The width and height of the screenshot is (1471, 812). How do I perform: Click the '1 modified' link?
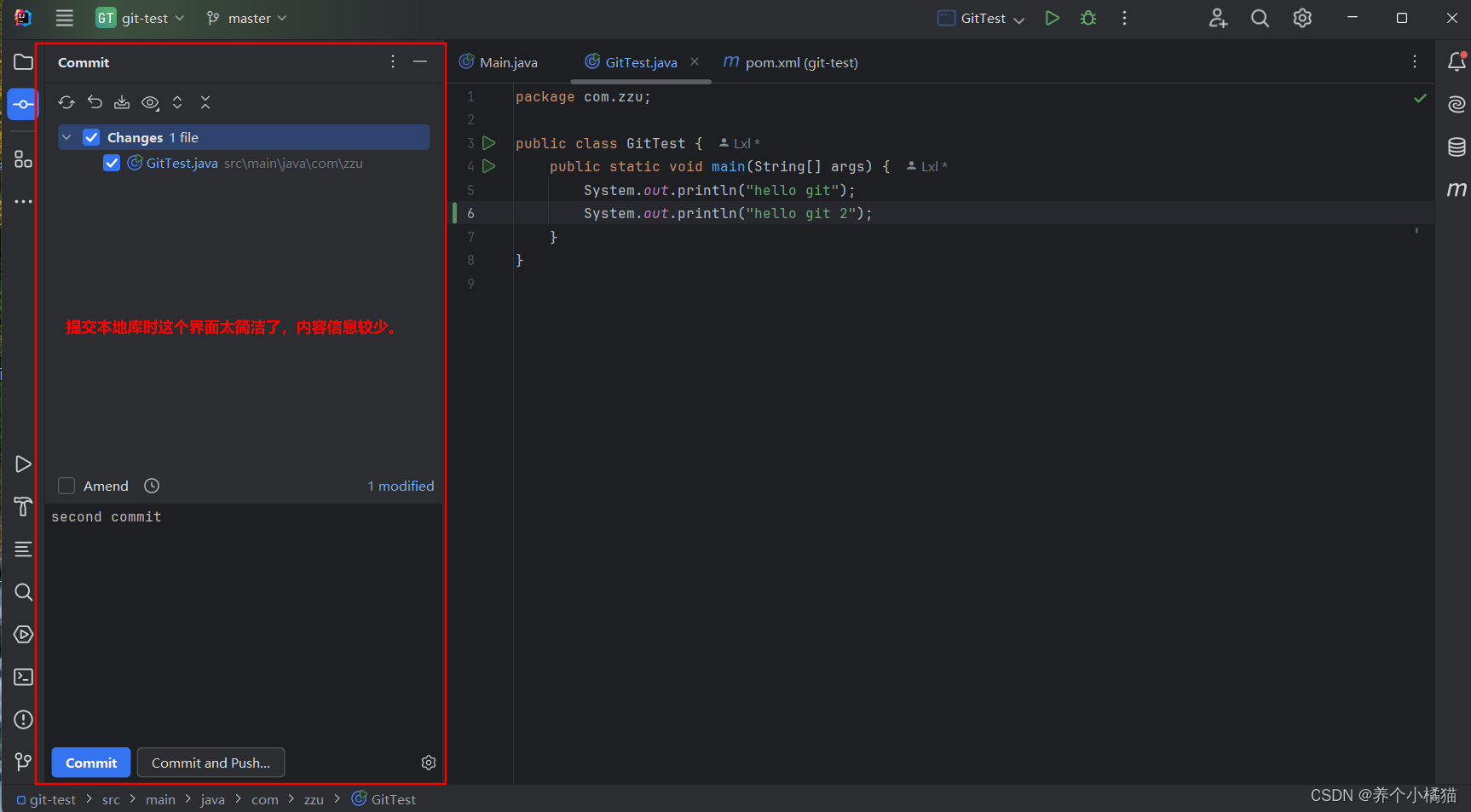point(401,486)
